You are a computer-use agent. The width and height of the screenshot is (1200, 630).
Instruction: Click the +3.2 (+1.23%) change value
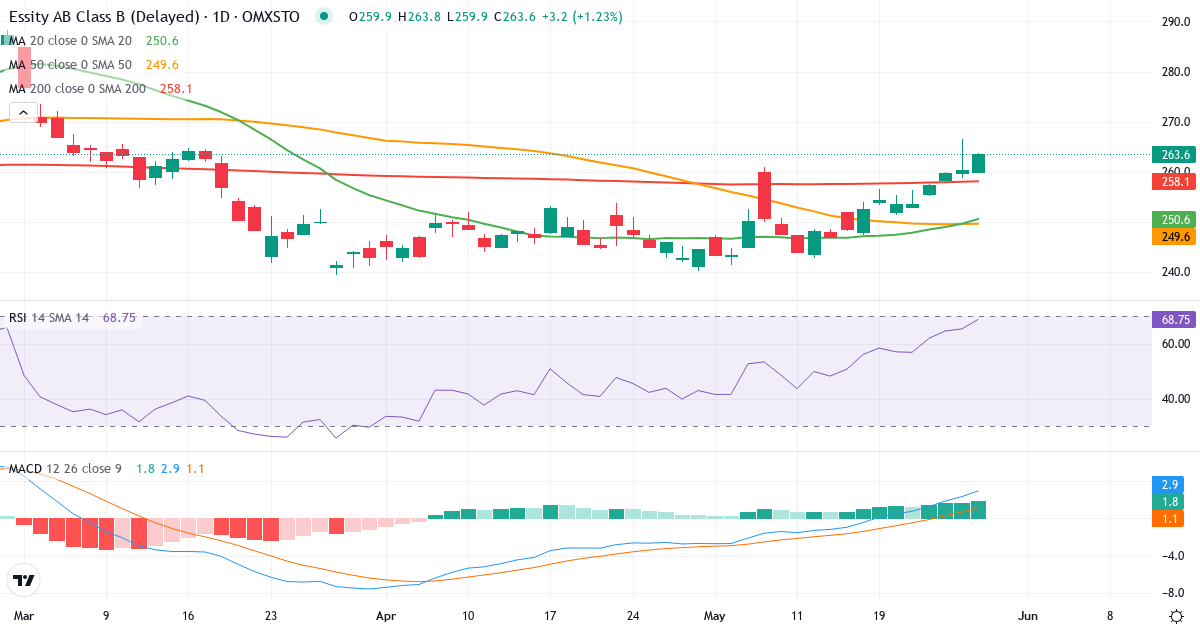pos(583,17)
